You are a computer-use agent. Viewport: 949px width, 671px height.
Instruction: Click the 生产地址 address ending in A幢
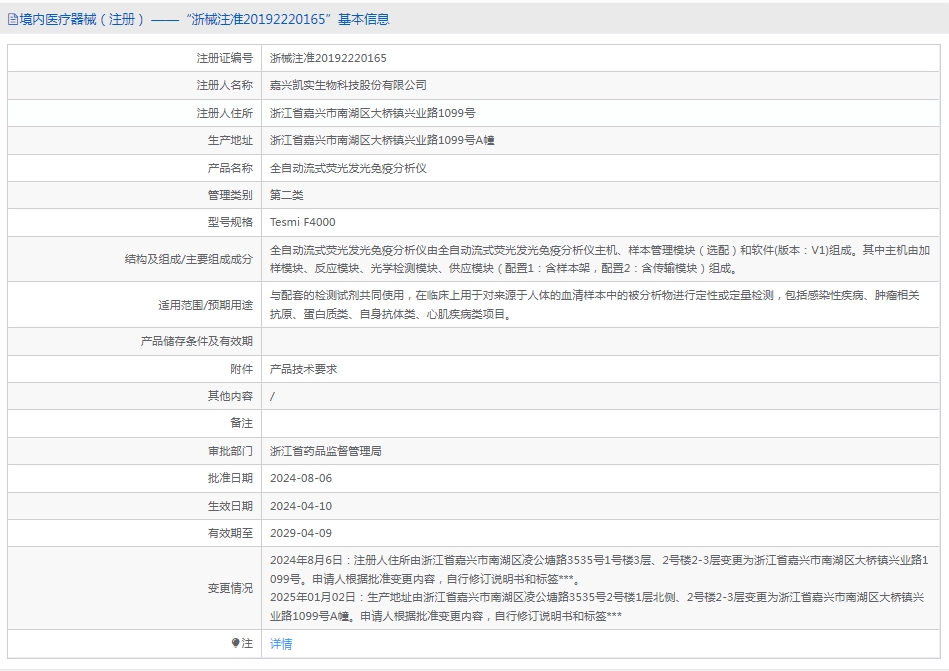point(382,141)
